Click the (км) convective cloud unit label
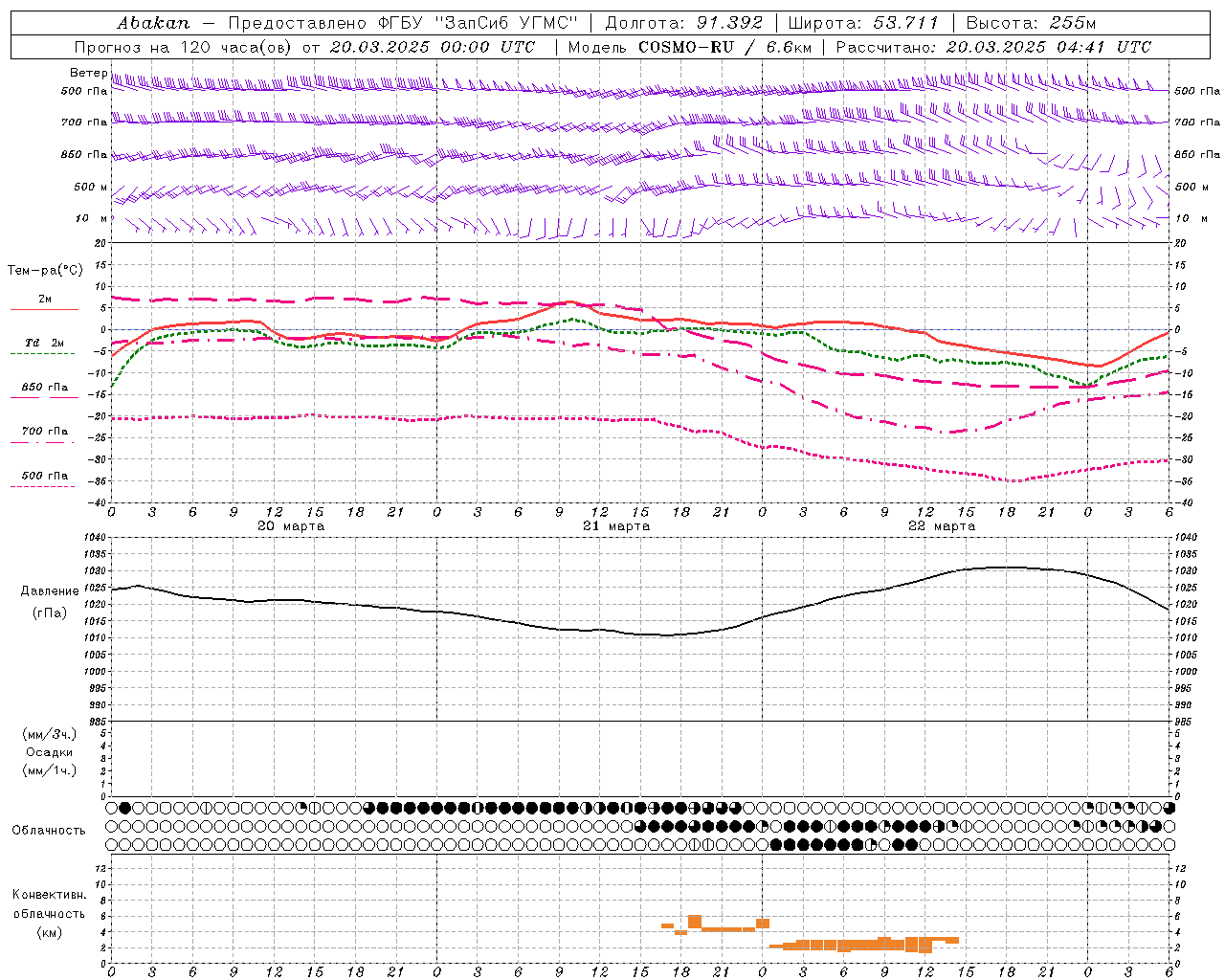The height and width of the screenshot is (980, 1225). click(50, 932)
